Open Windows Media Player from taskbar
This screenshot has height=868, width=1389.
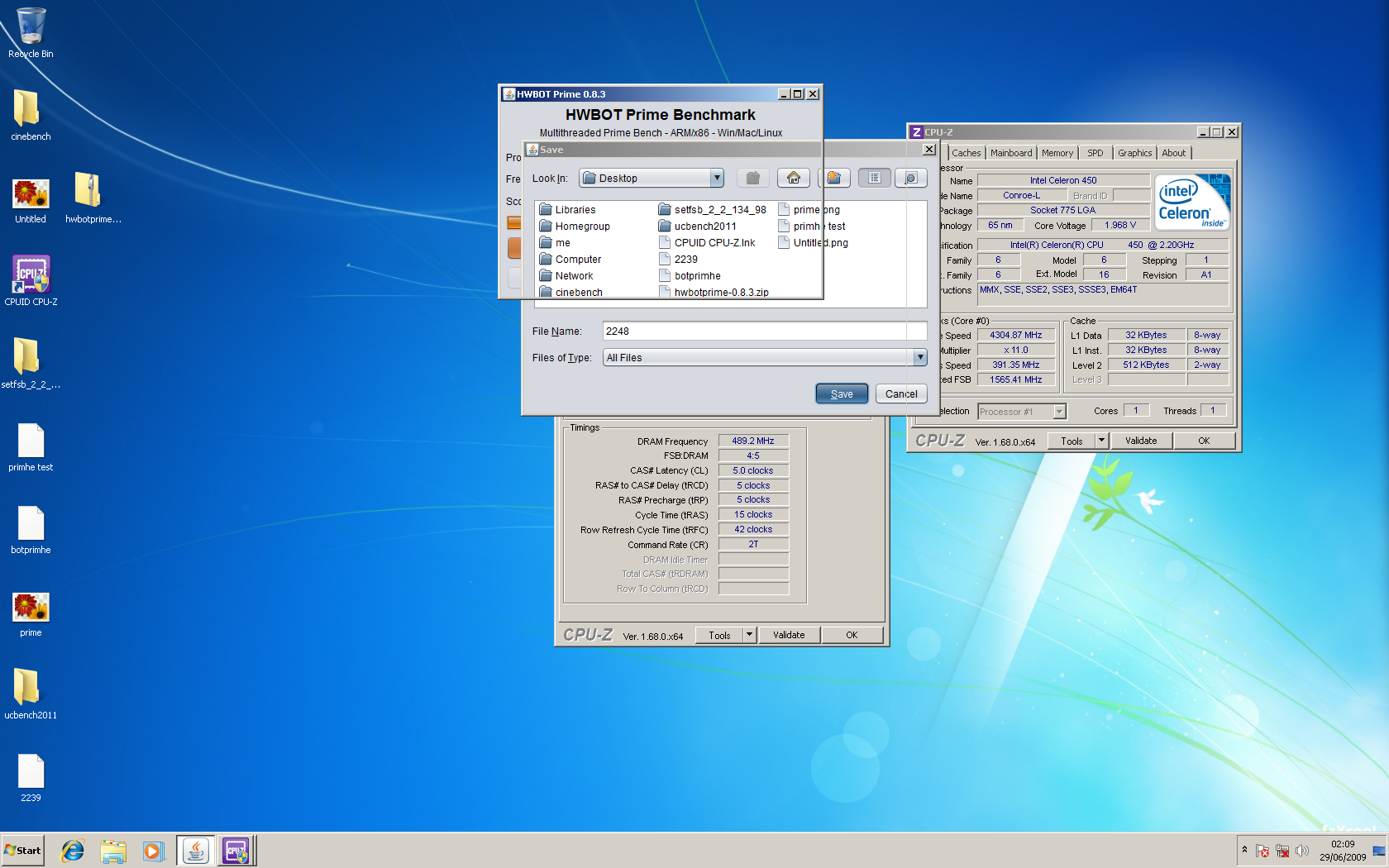(x=153, y=851)
